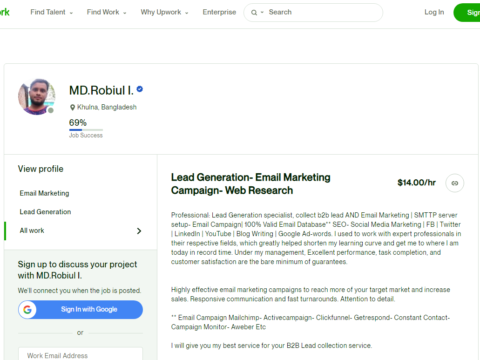
Task: Click the Upwork logo
Action: click(4, 12)
